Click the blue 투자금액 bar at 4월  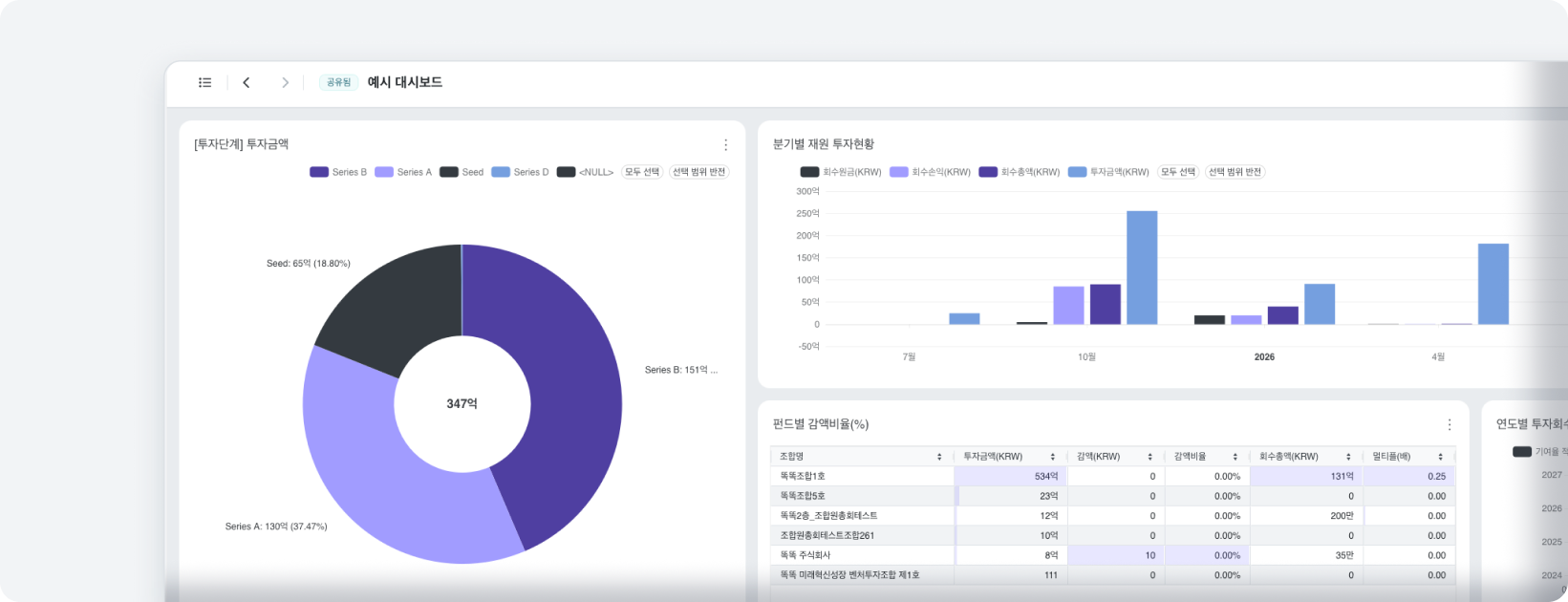point(1493,284)
